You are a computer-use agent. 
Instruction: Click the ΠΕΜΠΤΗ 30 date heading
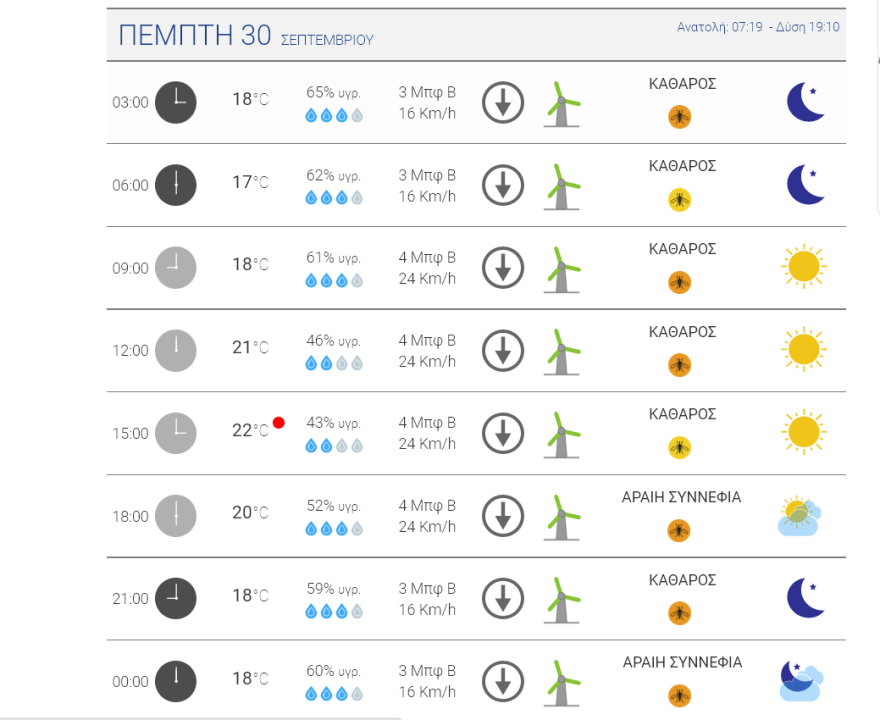[x=195, y=35]
